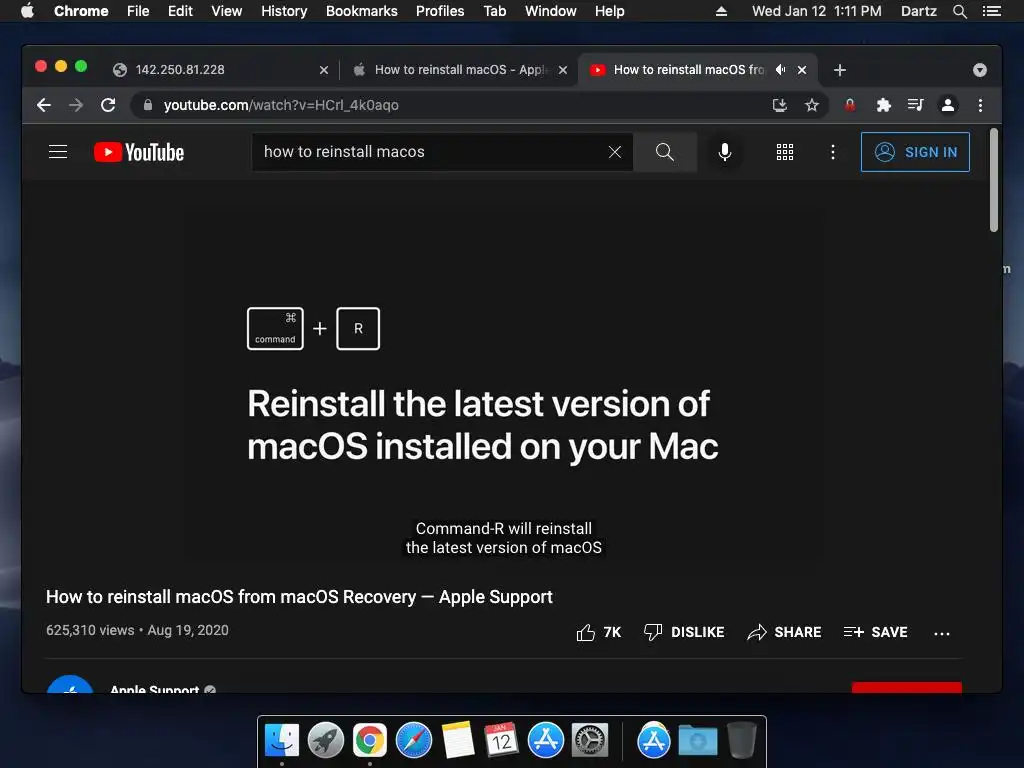1024x768 pixels.
Task: Click the page vertical scrollbar
Action: pos(993,180)
